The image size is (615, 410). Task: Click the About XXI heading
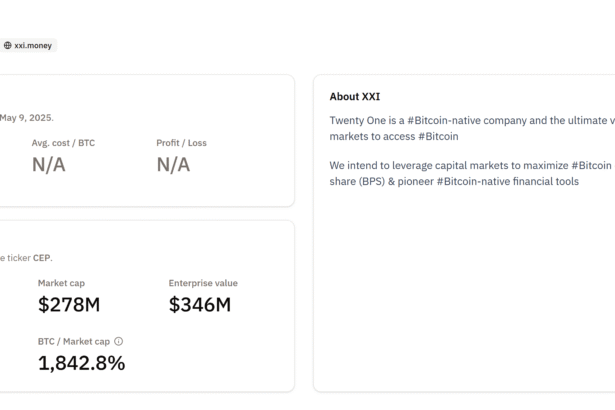click(355, 97)
